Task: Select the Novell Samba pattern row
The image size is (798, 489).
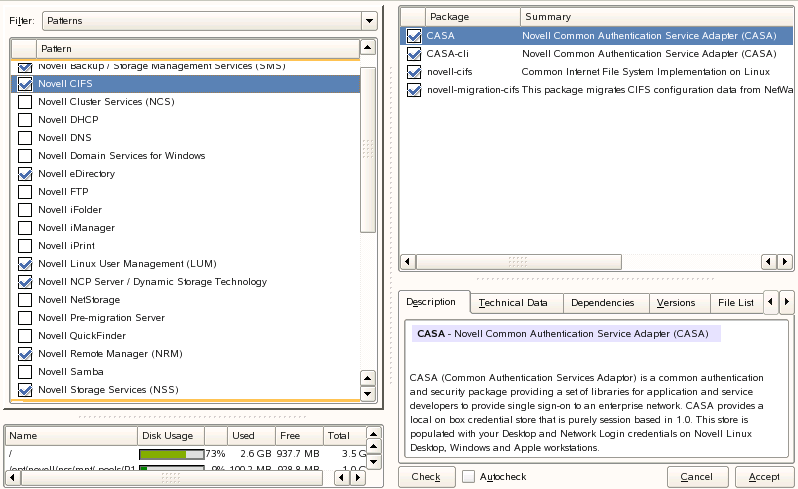Action: pyautogui.click(x=185, y=372)
